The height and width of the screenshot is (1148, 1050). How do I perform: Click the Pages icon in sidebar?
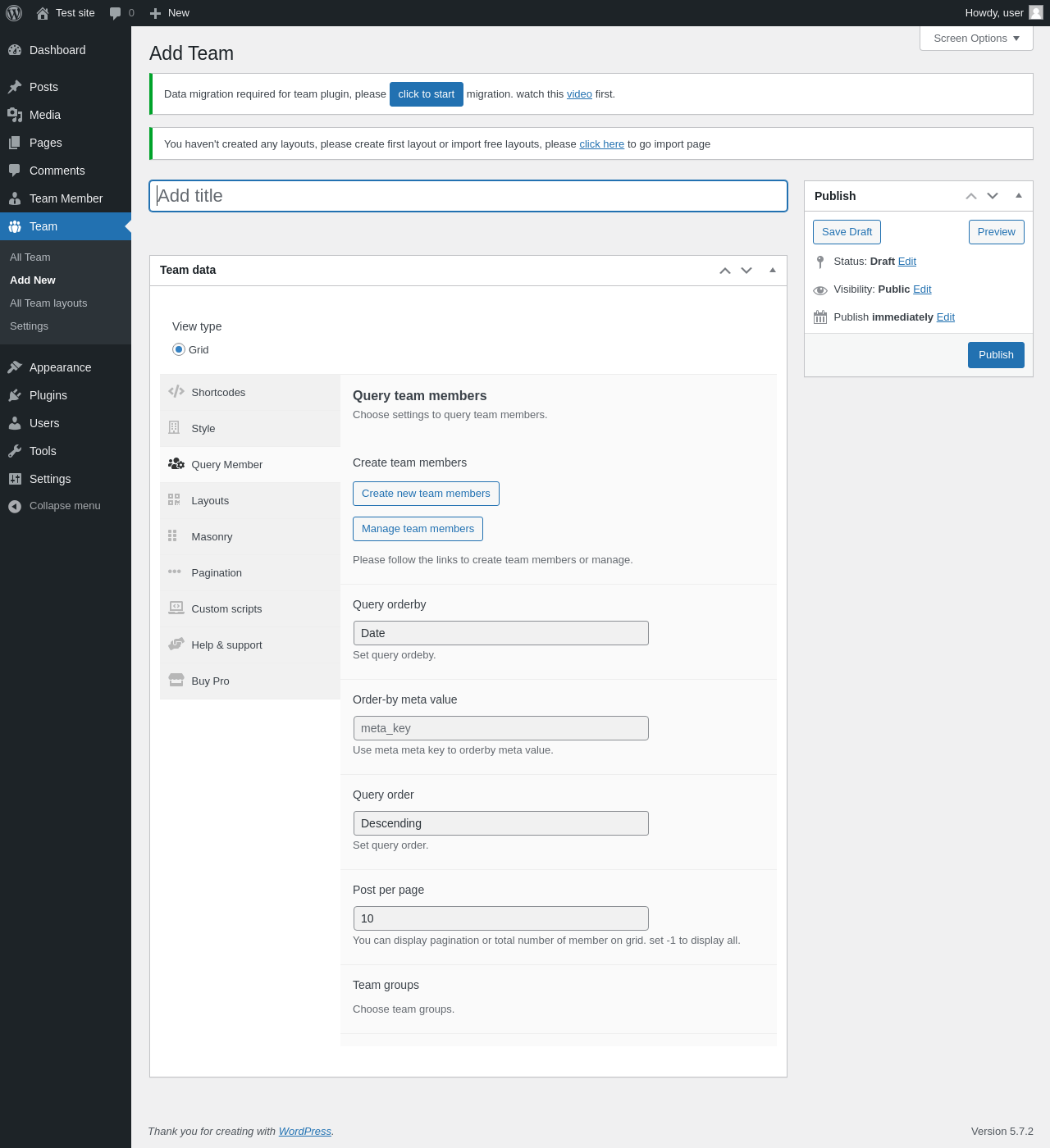click(15, 143)
